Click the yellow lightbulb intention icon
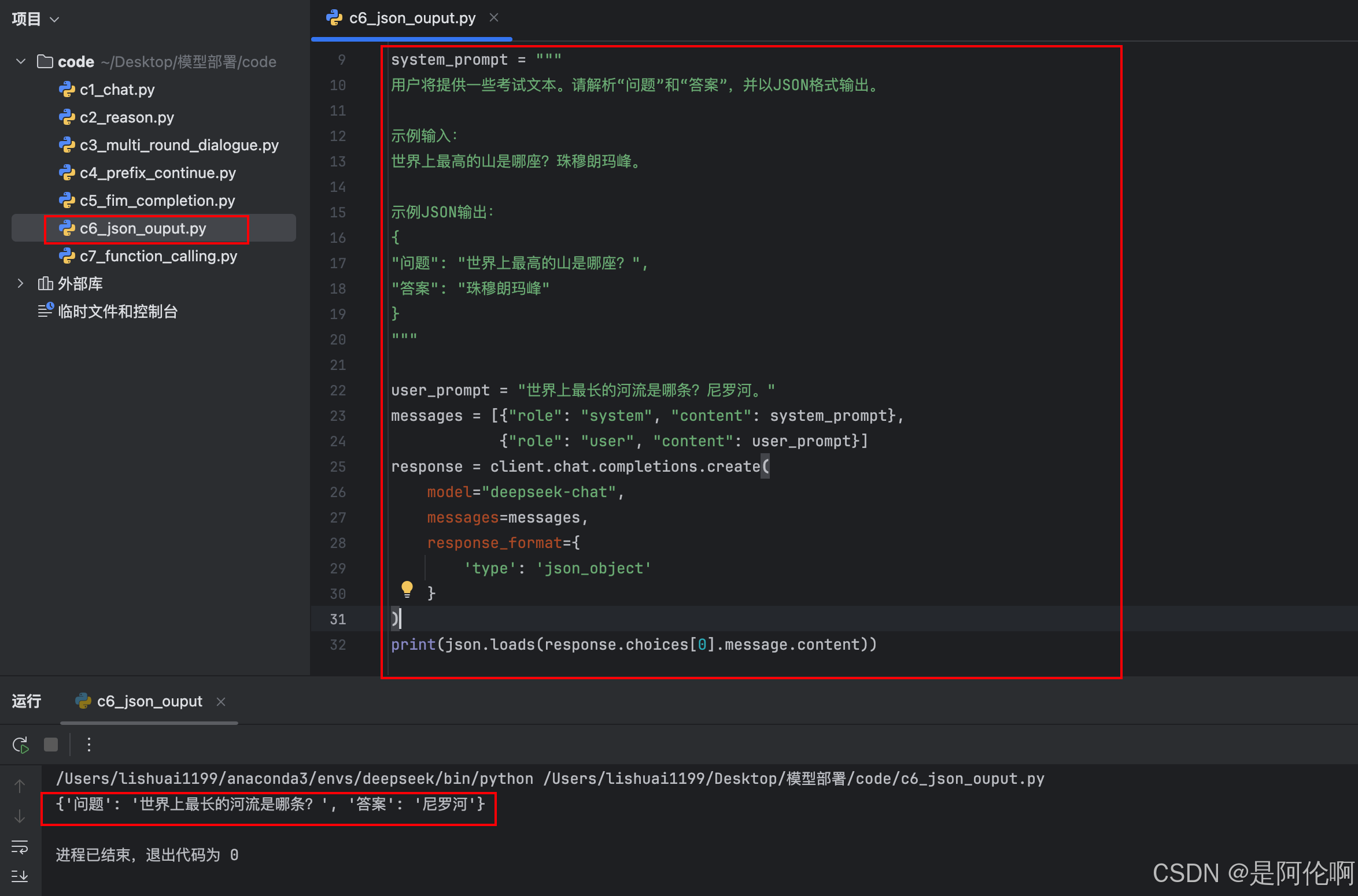This screenshot has width=1358, height=896. (407, 590)
